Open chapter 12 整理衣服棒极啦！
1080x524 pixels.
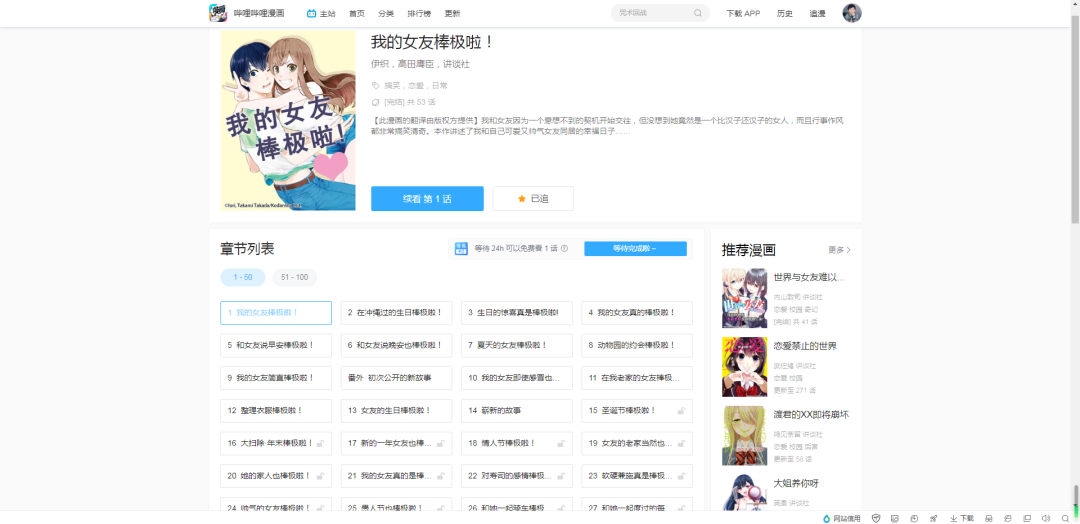pyautogui.click(x=276, y=410)
